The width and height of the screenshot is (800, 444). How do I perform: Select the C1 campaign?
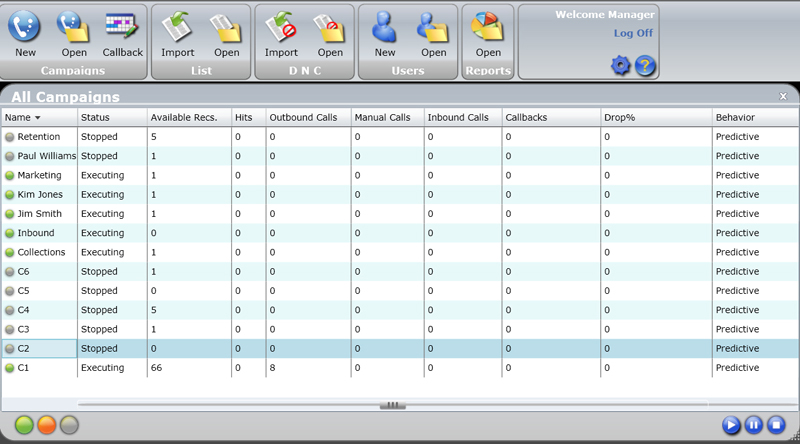coord(400,367)
